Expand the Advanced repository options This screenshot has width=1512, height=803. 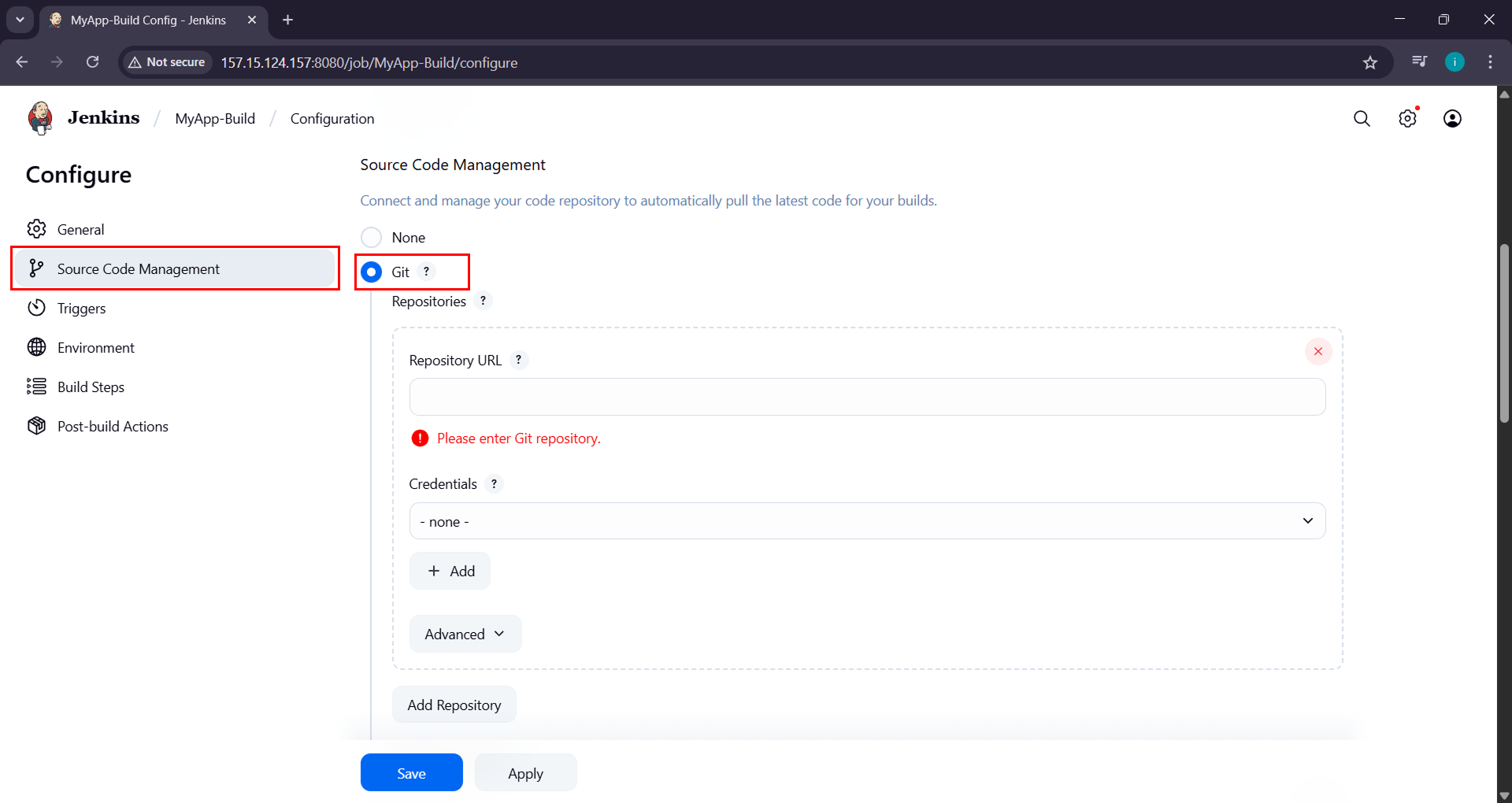[x=465, y=633]
